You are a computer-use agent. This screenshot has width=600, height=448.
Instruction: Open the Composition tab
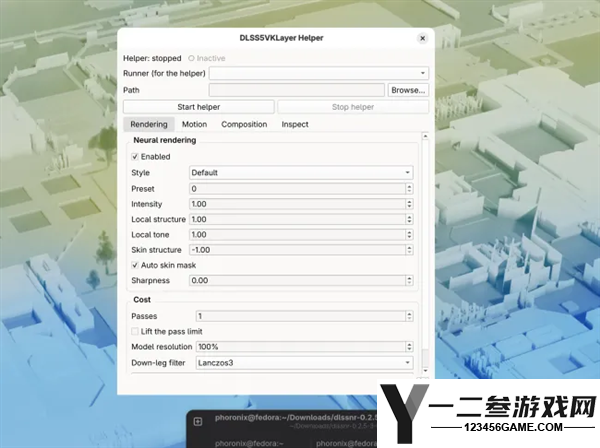pos(244,124)
